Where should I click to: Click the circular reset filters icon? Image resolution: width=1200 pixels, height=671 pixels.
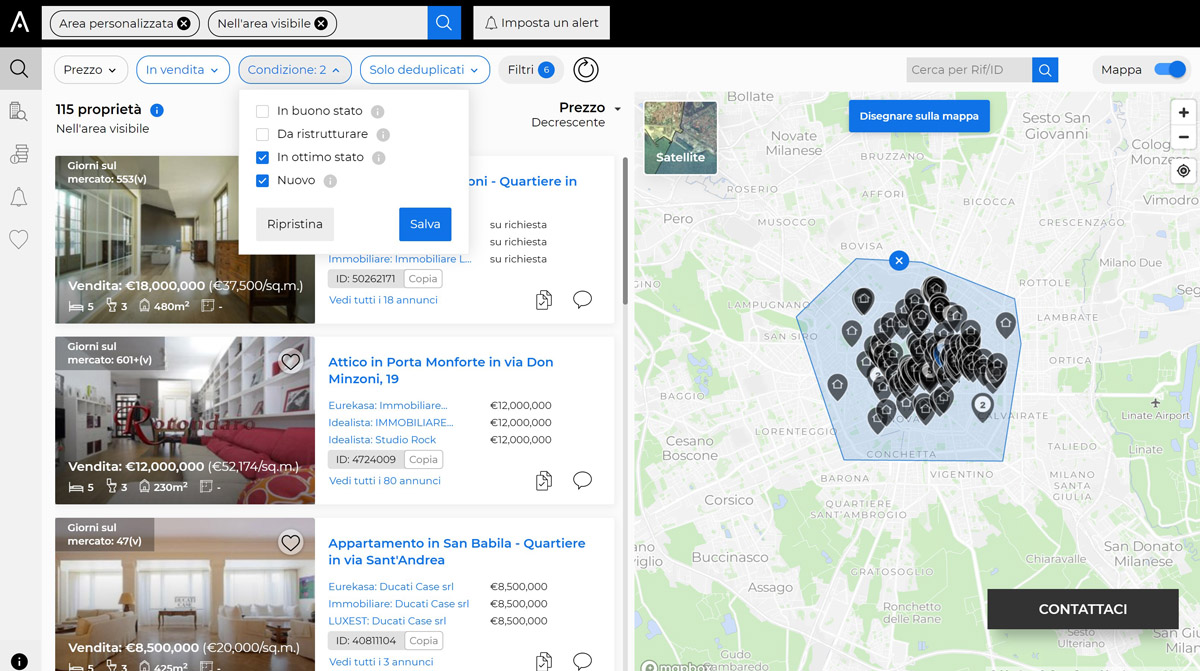click(586, 70)
